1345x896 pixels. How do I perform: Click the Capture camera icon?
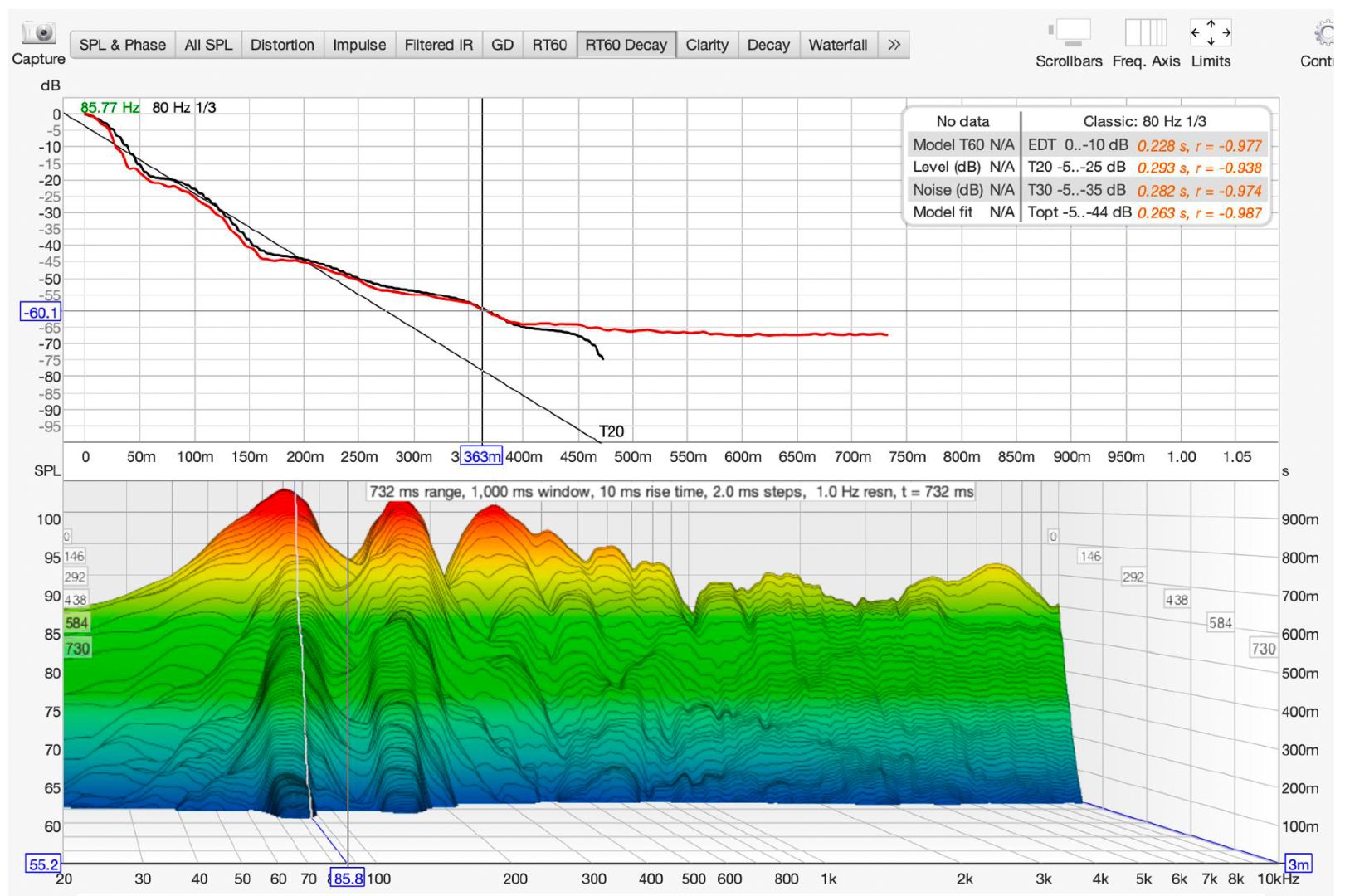click(x=38, y=33)
